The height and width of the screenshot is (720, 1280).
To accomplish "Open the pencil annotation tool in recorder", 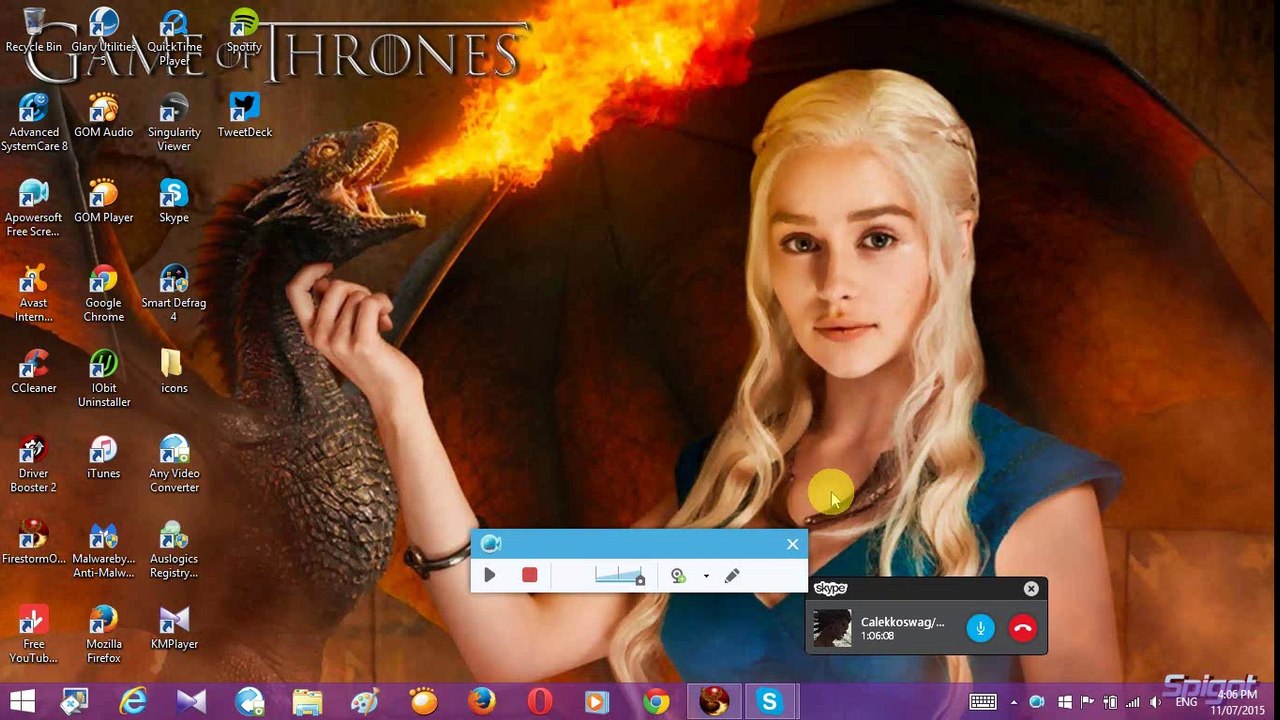I will [732, 575].
